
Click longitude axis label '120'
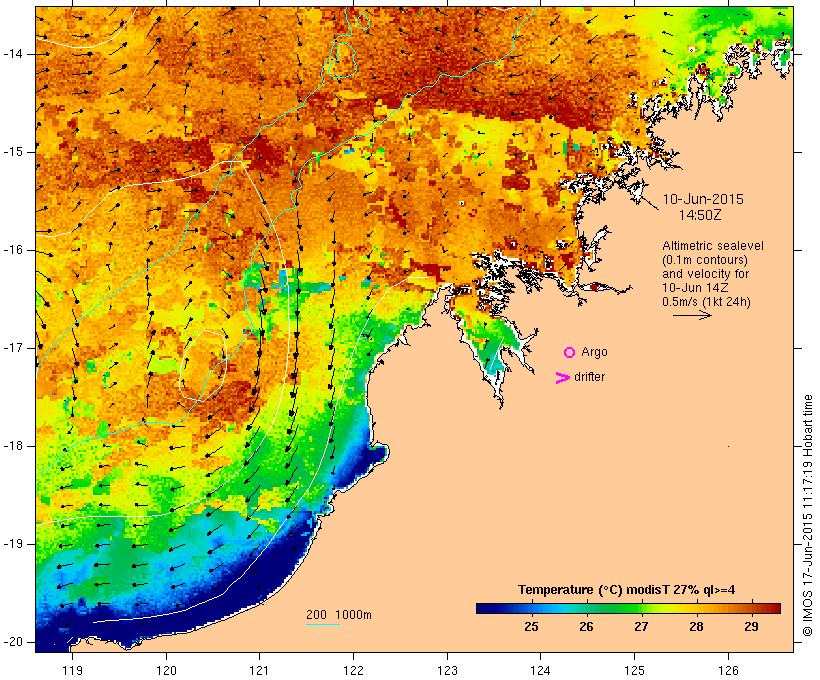[x=166, y=671]
